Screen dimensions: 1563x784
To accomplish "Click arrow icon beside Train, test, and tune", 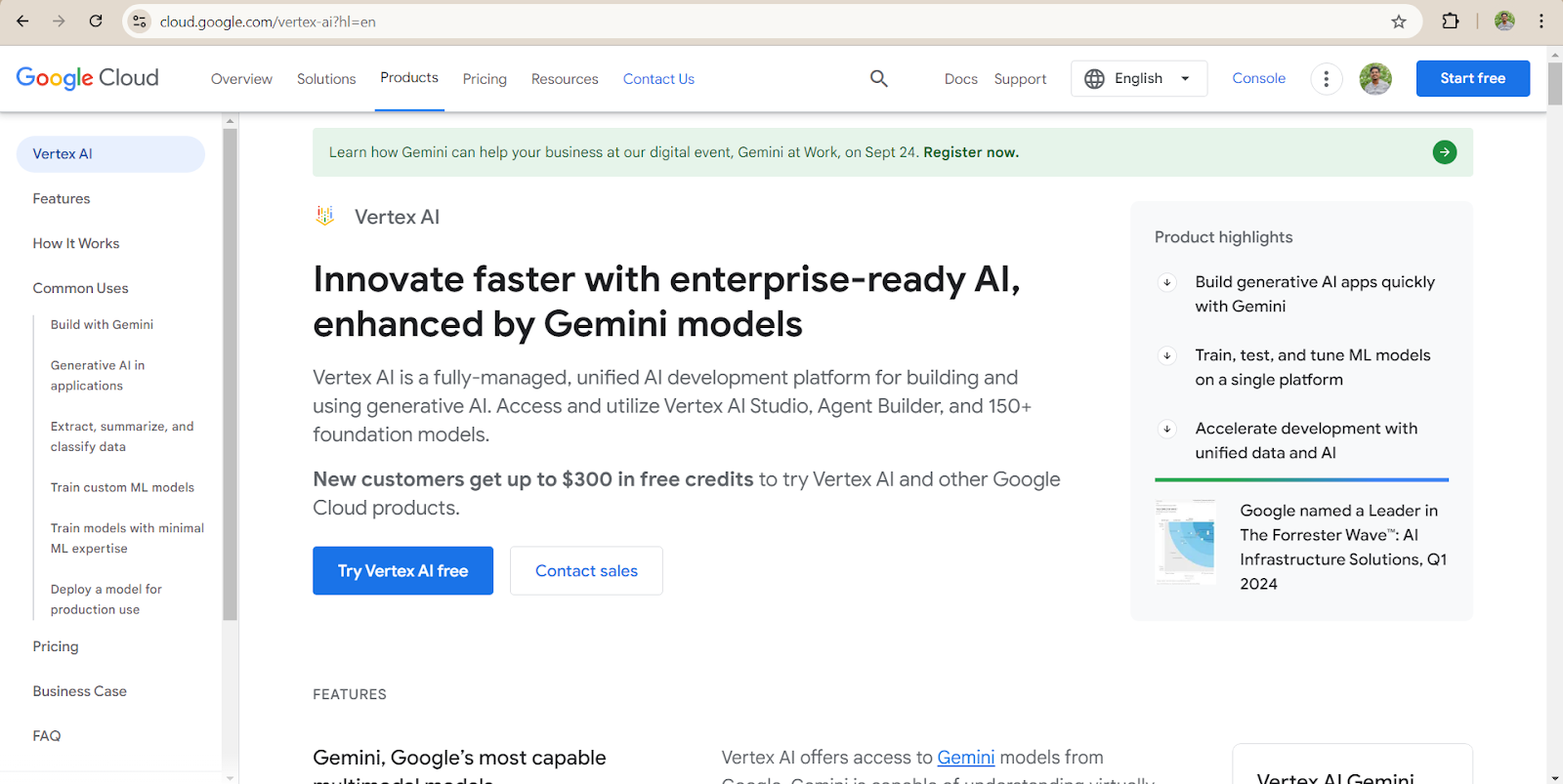I will (x=1166, y=355).
